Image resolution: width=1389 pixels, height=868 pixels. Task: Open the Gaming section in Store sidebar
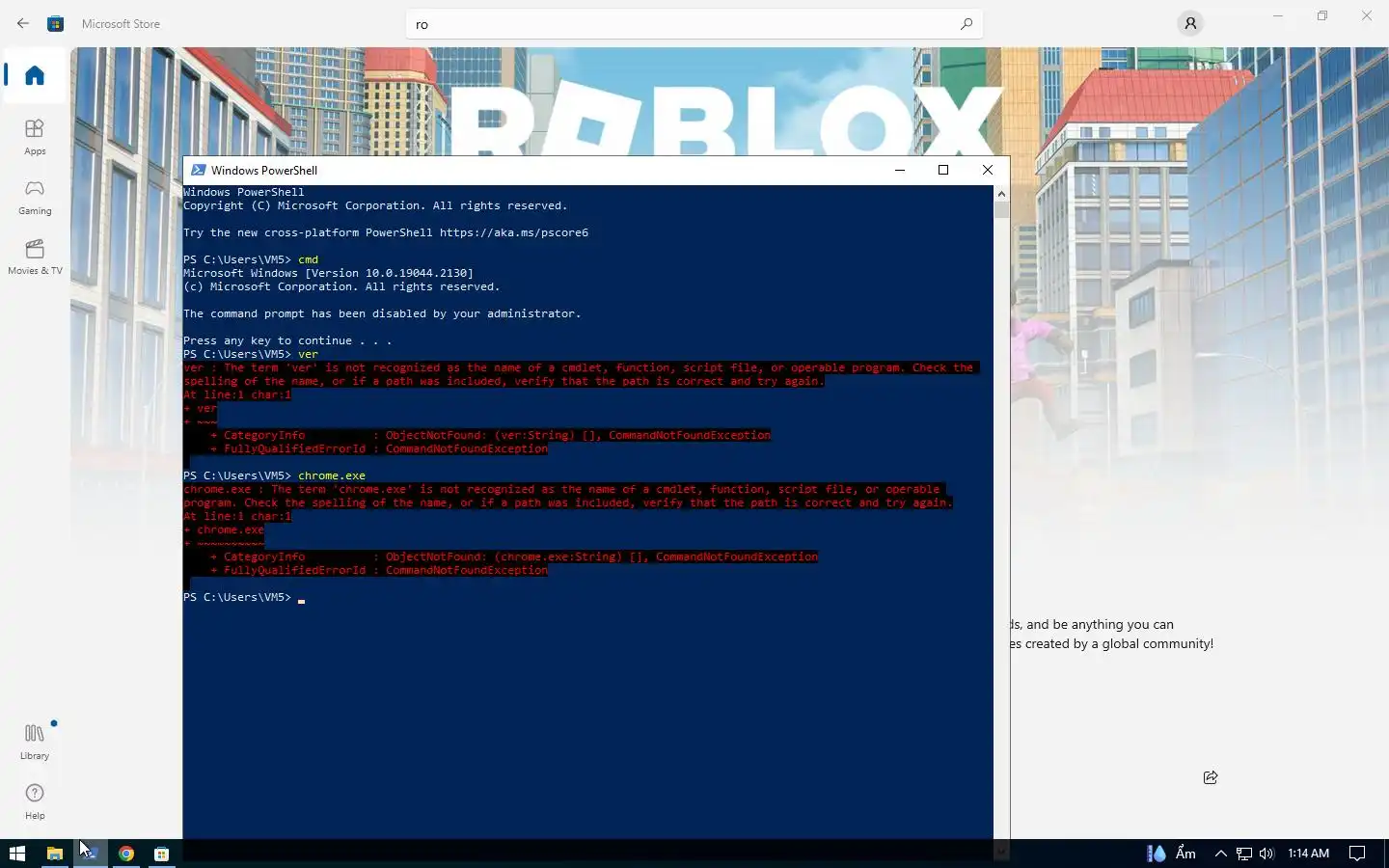[35, 196]
